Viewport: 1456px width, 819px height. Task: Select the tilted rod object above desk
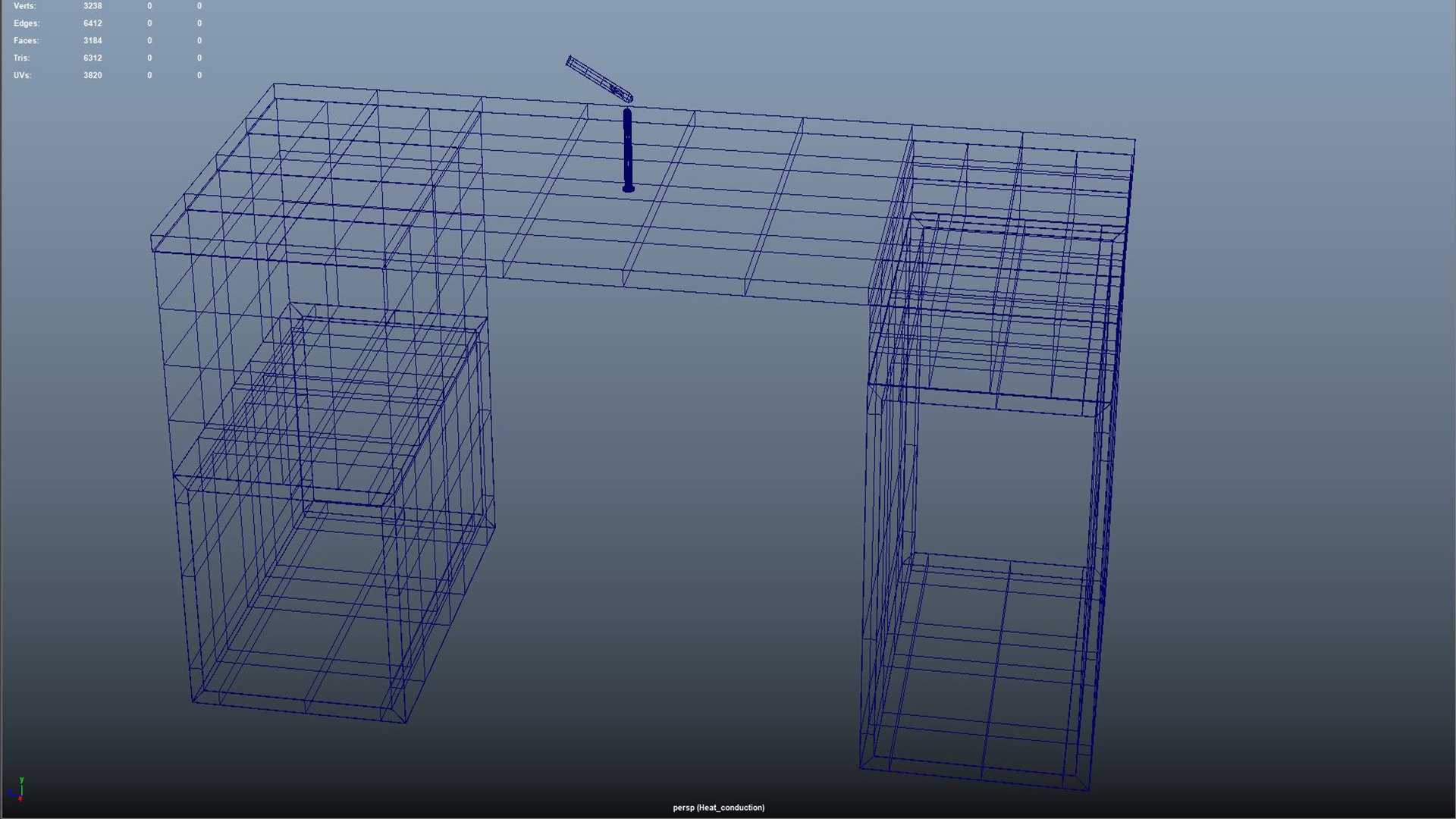598,78
